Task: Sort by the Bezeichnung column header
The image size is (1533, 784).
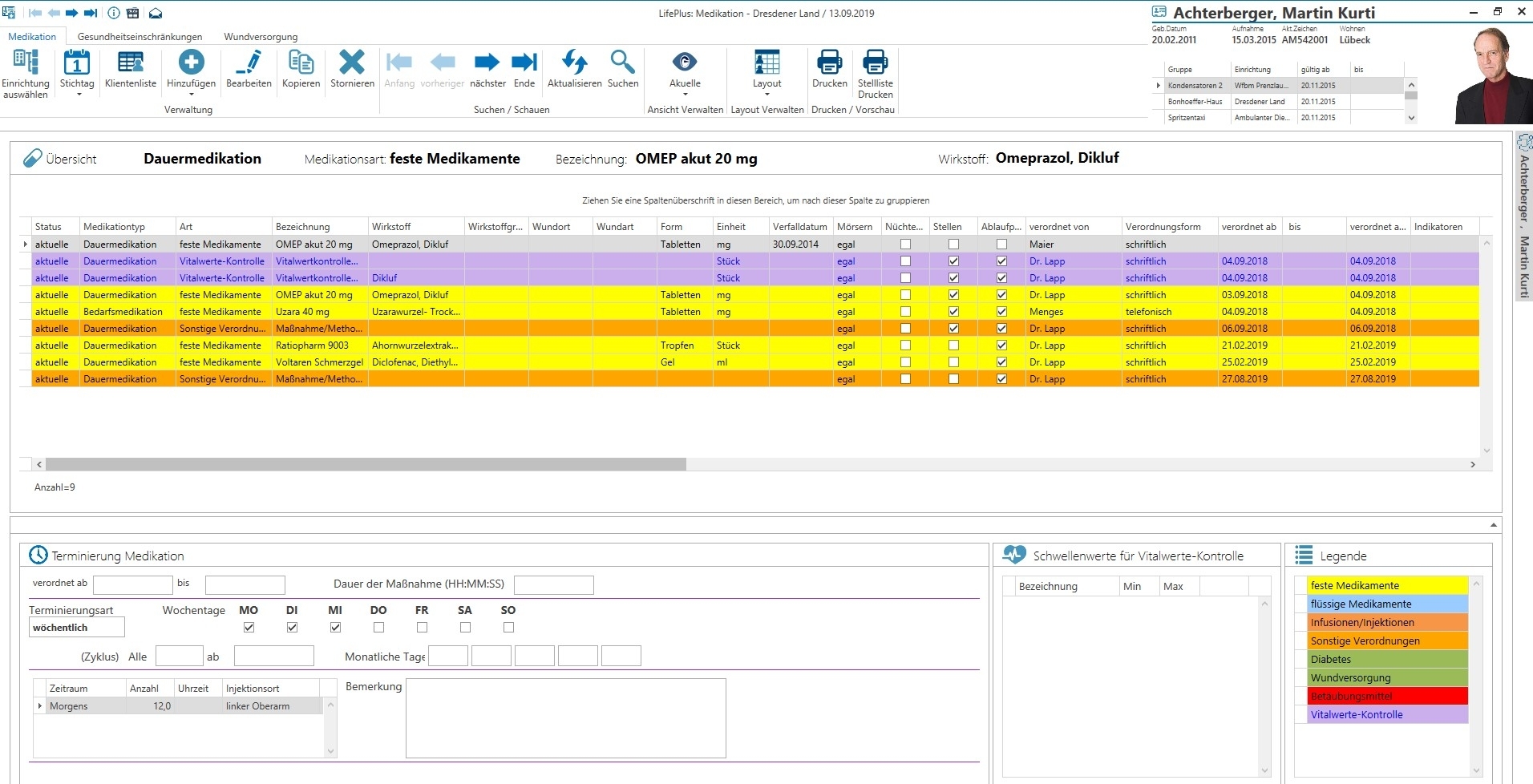Action: coord(302,227)
